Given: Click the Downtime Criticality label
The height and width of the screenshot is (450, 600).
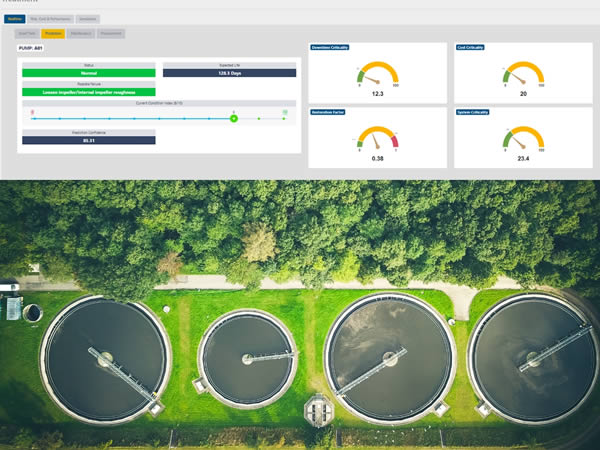Looking at the screenshot, I should 329,47.
